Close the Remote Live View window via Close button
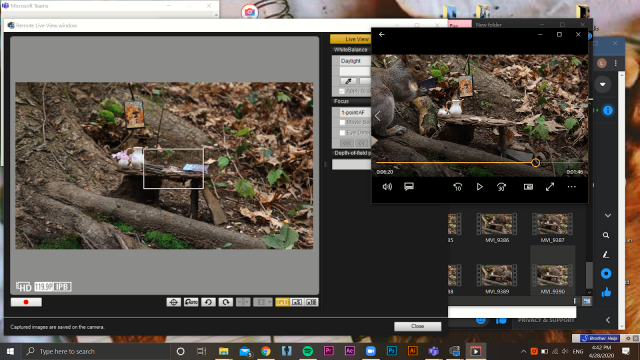Screen dimensions: 640x360 point(417,326)
